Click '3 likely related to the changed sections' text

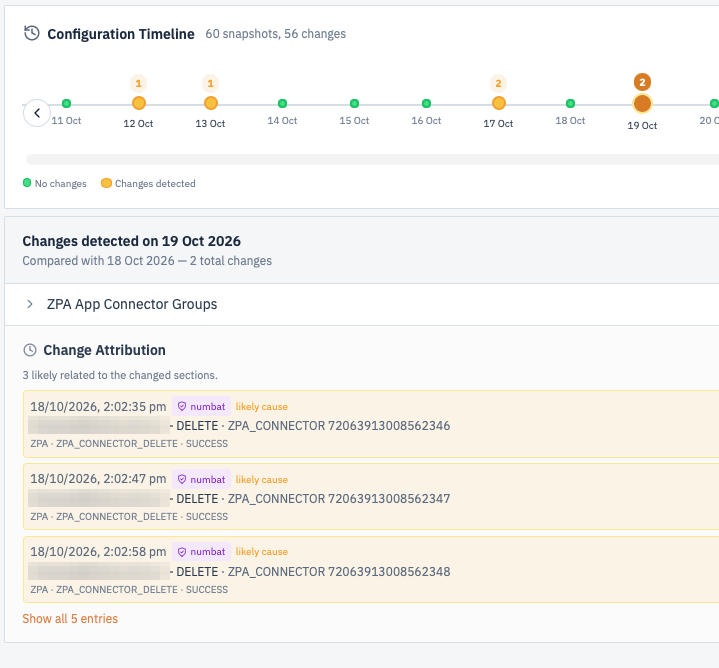(x=120, y=375)
